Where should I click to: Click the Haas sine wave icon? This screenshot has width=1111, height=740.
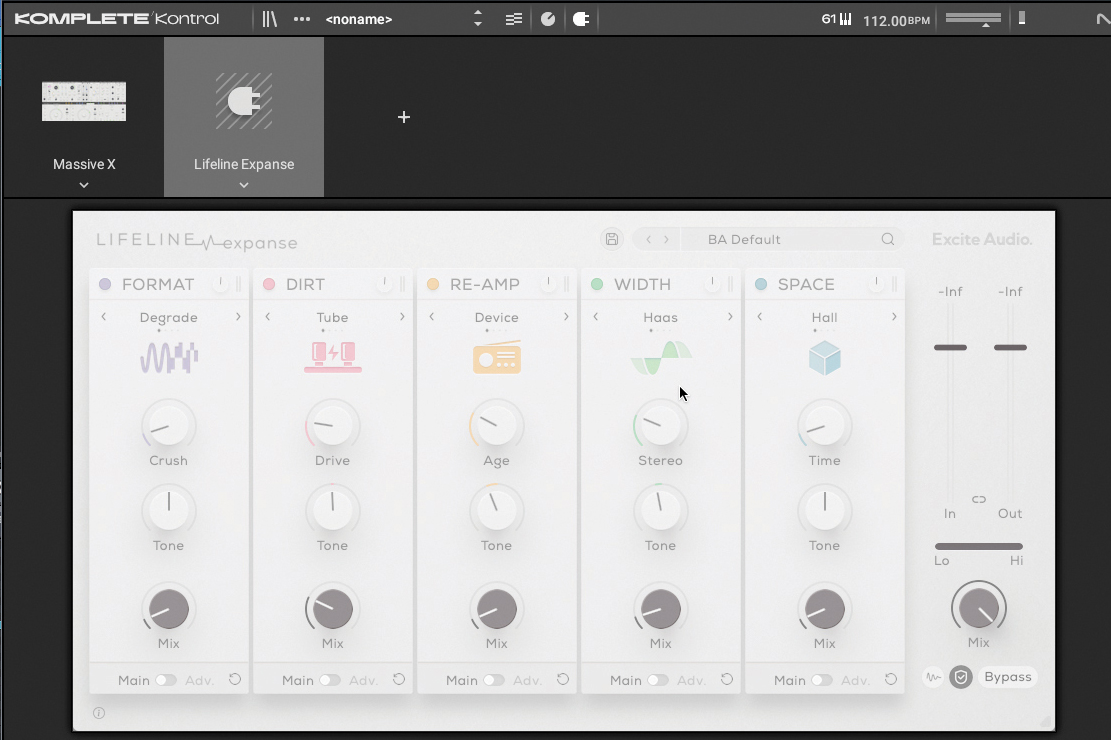point(661,357)
